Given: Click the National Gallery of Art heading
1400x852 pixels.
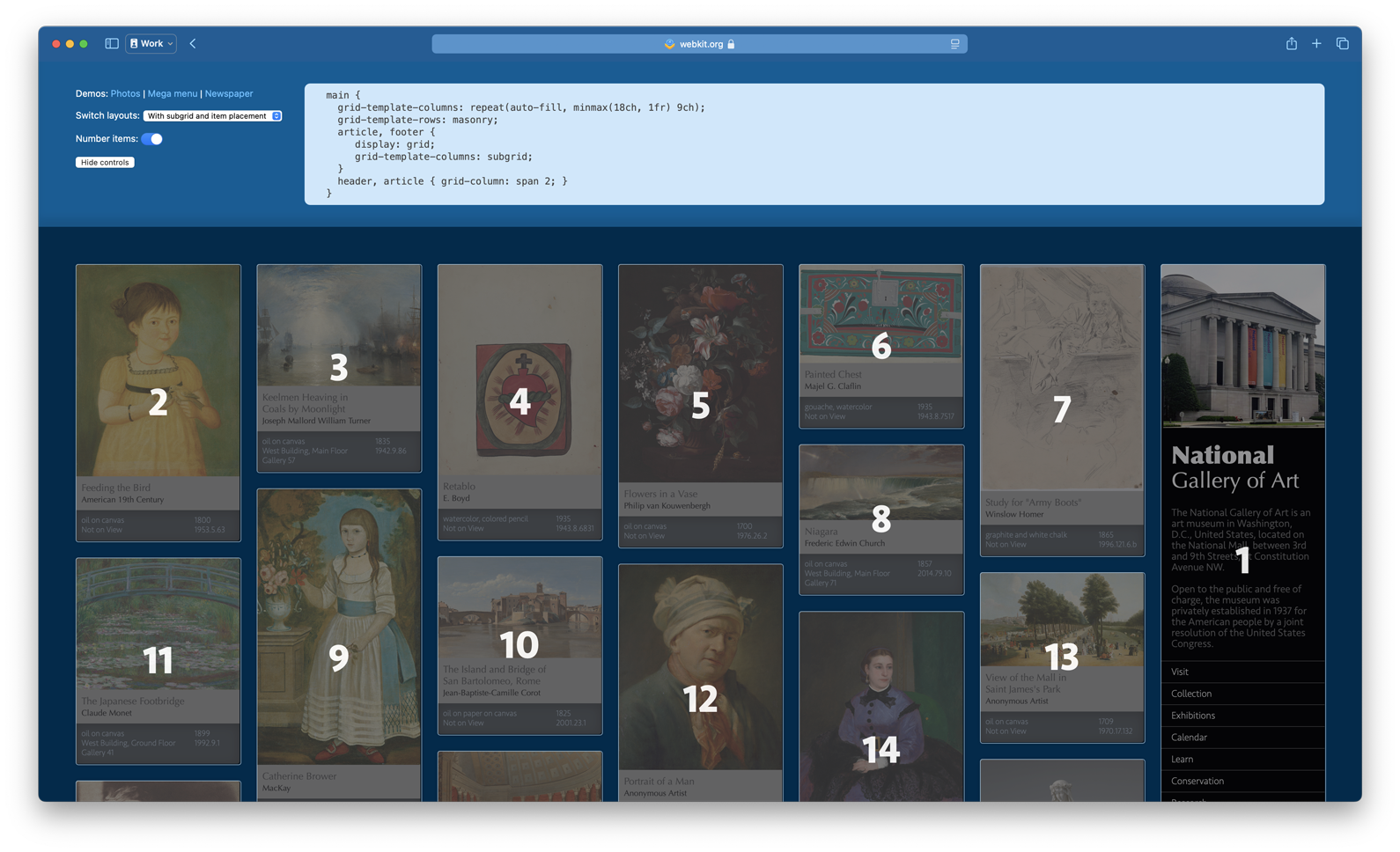Looking at the screenshot, I should pyautogui.click(x=1235, y=467).
